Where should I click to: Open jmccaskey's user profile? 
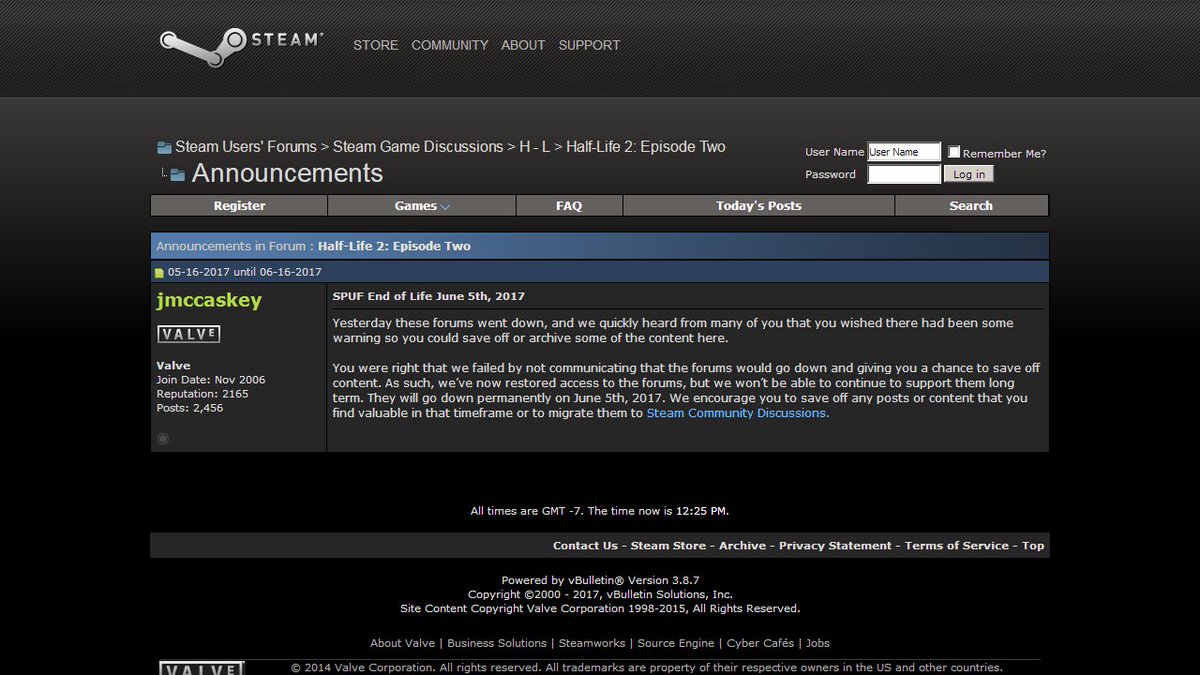[209, 300]
